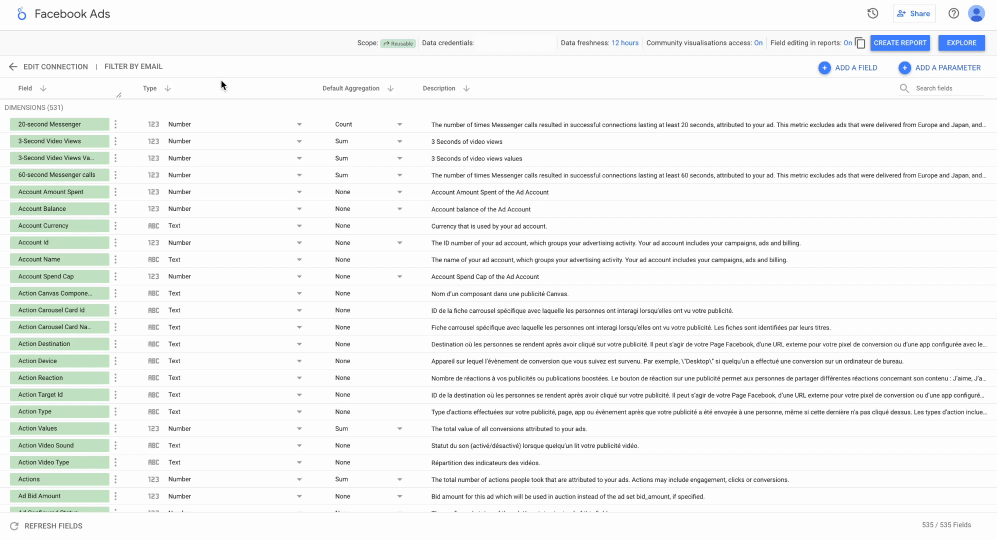Open three-dot menu for Action Device field

tap(115, 361)
